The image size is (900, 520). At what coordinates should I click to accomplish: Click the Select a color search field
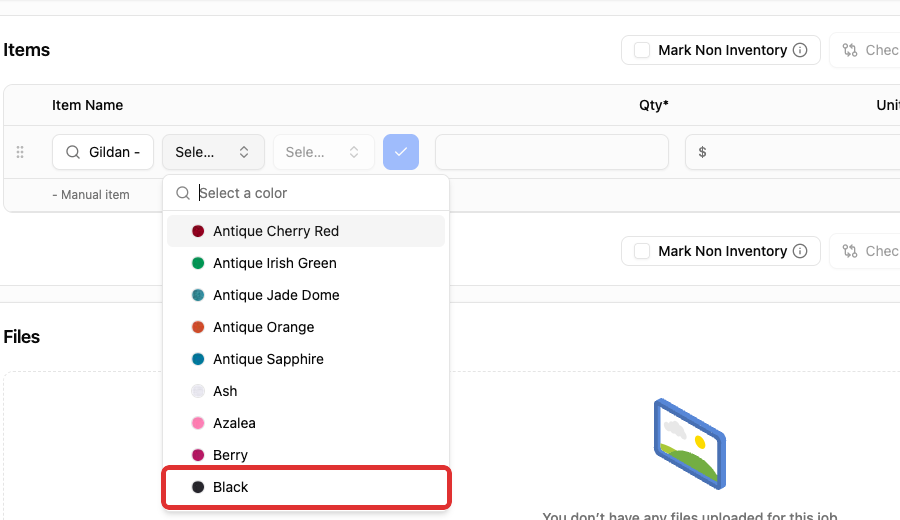click(306, 193)
